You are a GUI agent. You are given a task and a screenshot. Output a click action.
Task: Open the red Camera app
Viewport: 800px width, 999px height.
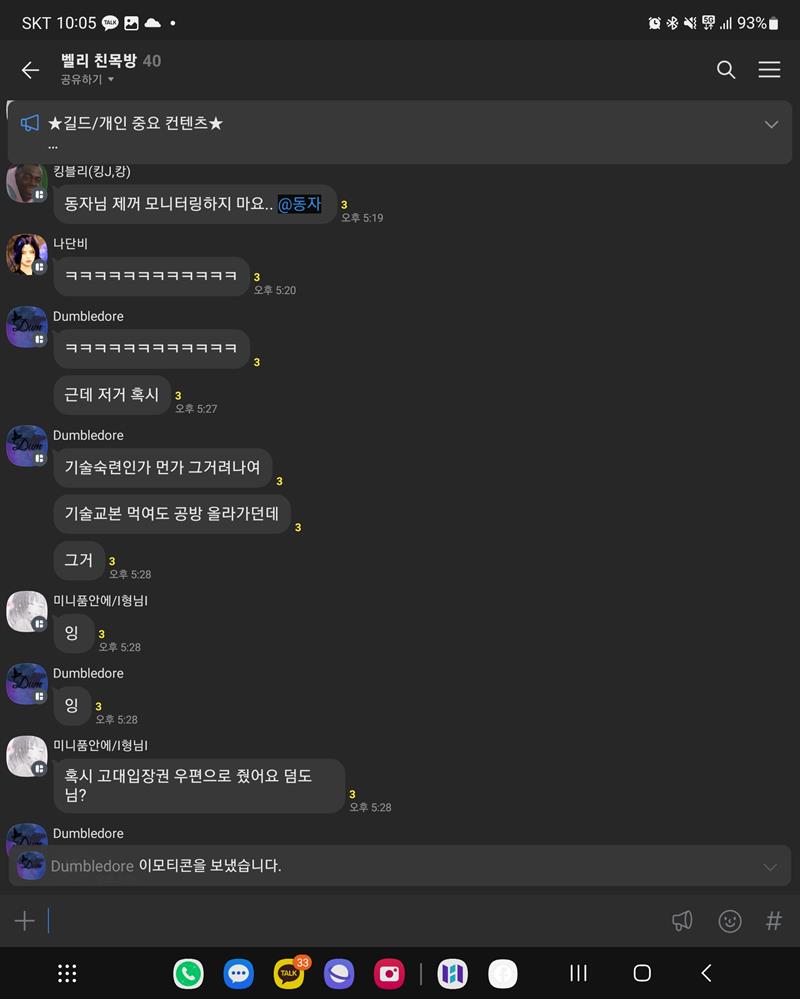point(389,974)
